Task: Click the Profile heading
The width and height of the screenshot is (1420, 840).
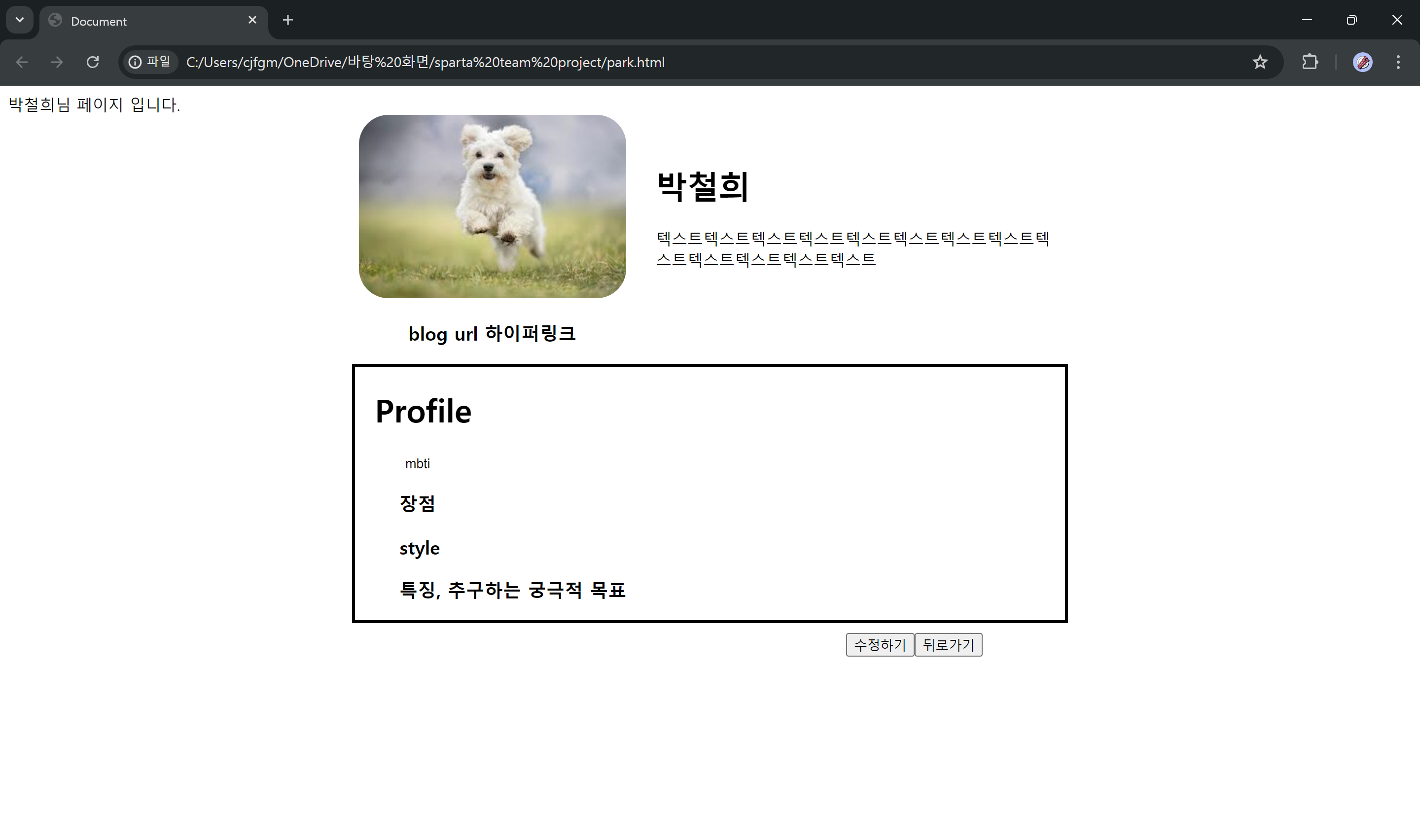Action: [x=423, y=412]
